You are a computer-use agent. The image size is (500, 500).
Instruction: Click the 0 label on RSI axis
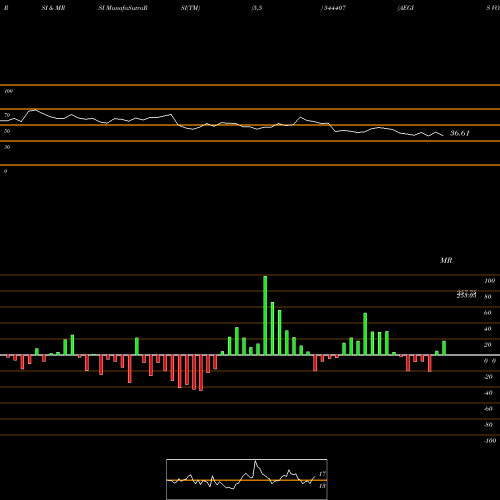click(5, 171)
